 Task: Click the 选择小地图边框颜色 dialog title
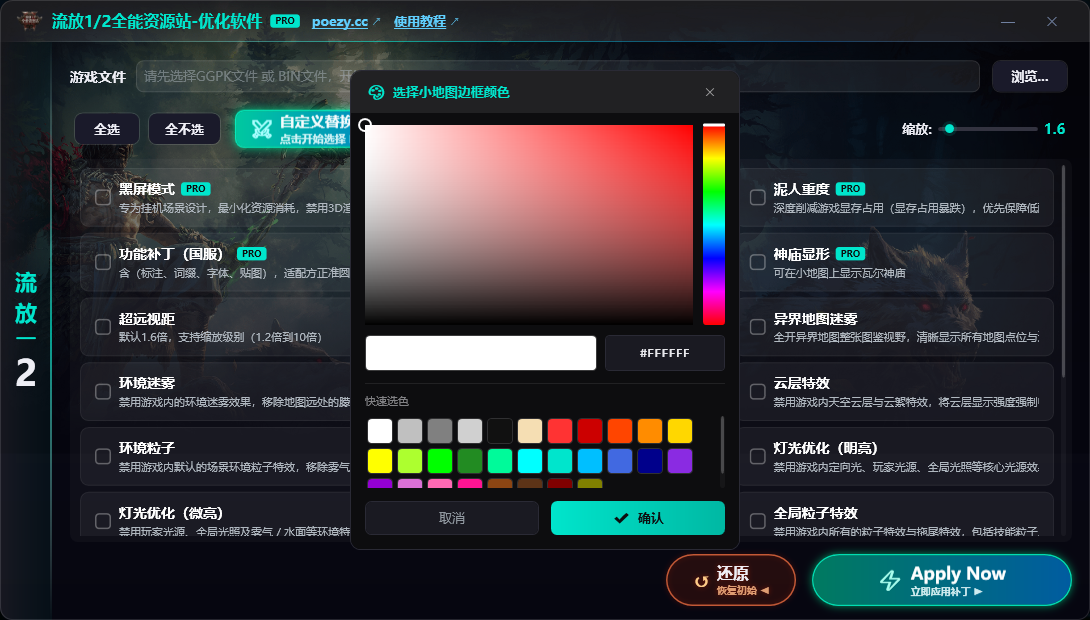[x=451, y=92]
